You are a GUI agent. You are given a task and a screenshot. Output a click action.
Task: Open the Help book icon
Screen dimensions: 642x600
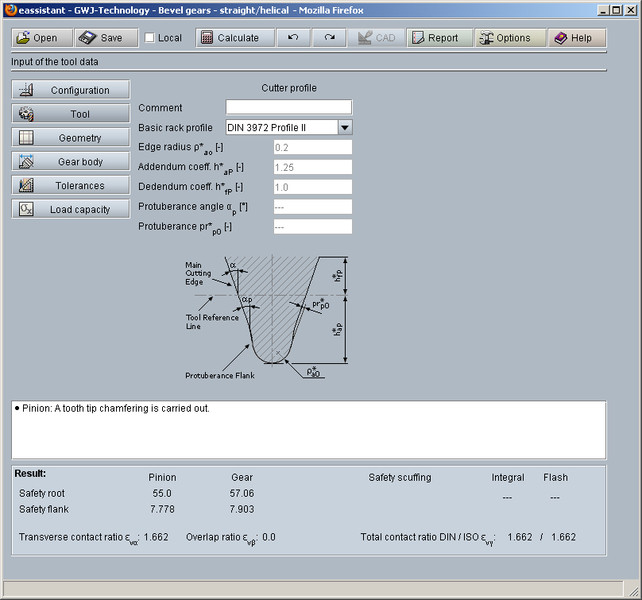coord(560,38)
